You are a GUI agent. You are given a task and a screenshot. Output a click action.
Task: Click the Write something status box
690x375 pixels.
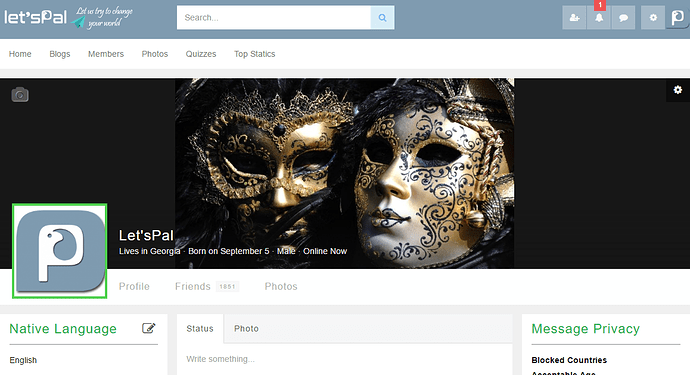coord(345,359)
